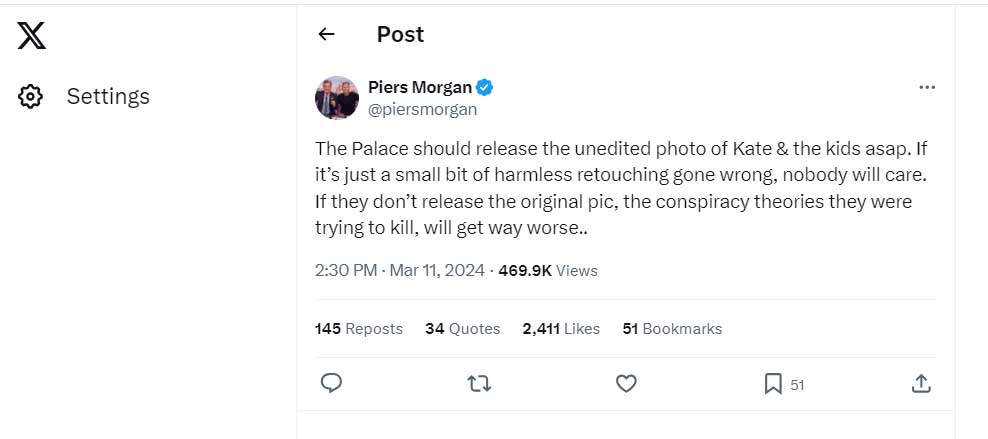View the 2,411 Likes count
The width and height of the screenshot is (988, 439).
click(x=561, y=328)
